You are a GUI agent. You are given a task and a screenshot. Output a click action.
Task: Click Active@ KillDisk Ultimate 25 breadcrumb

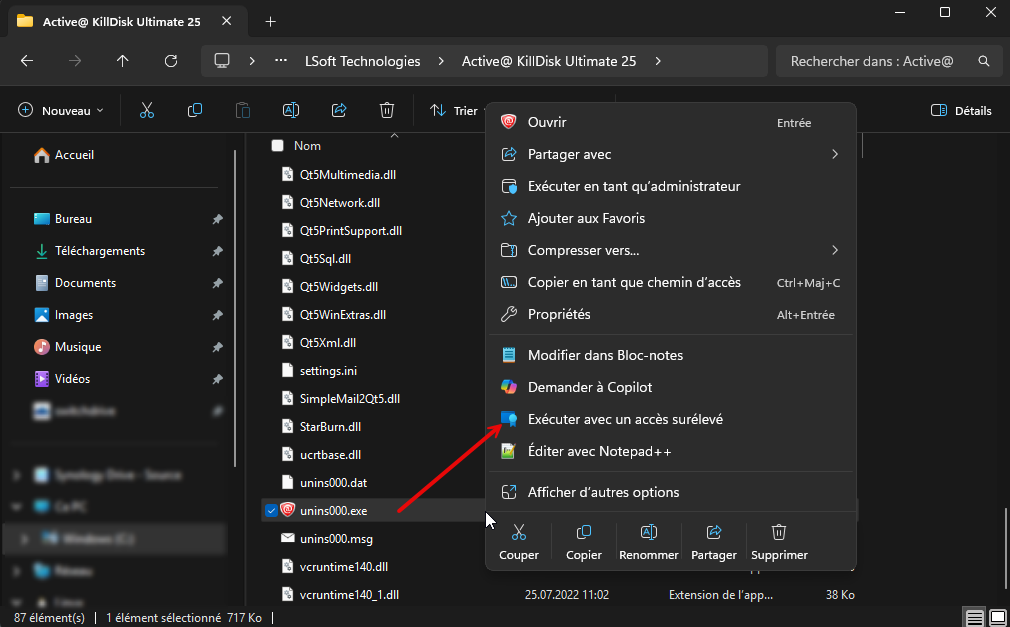549,61
